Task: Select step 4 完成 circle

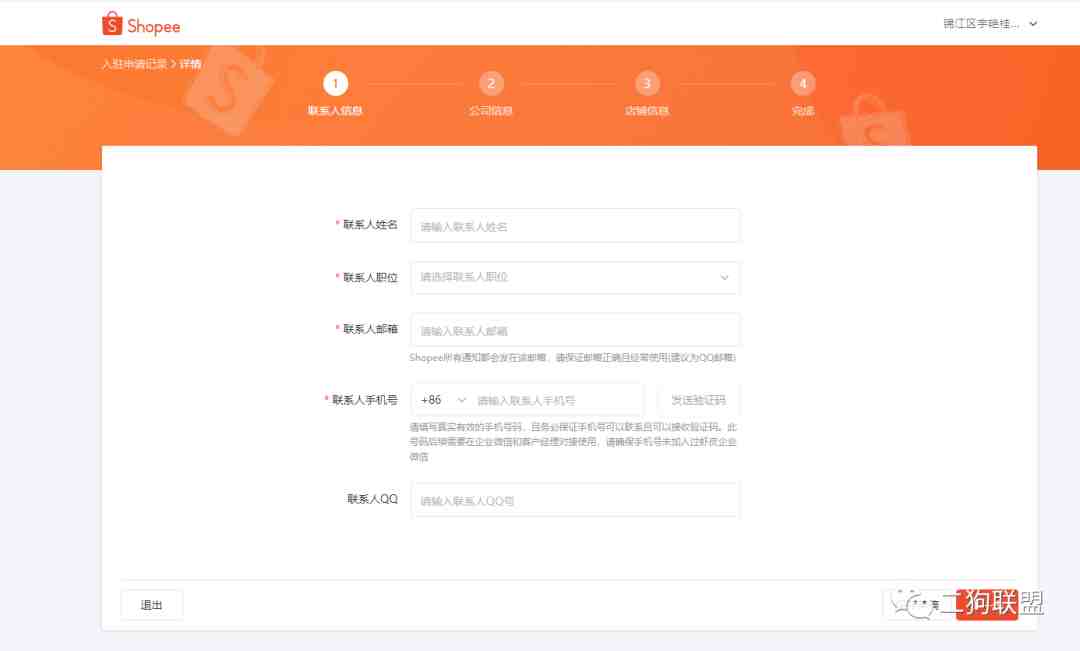Action: (802, 84)
